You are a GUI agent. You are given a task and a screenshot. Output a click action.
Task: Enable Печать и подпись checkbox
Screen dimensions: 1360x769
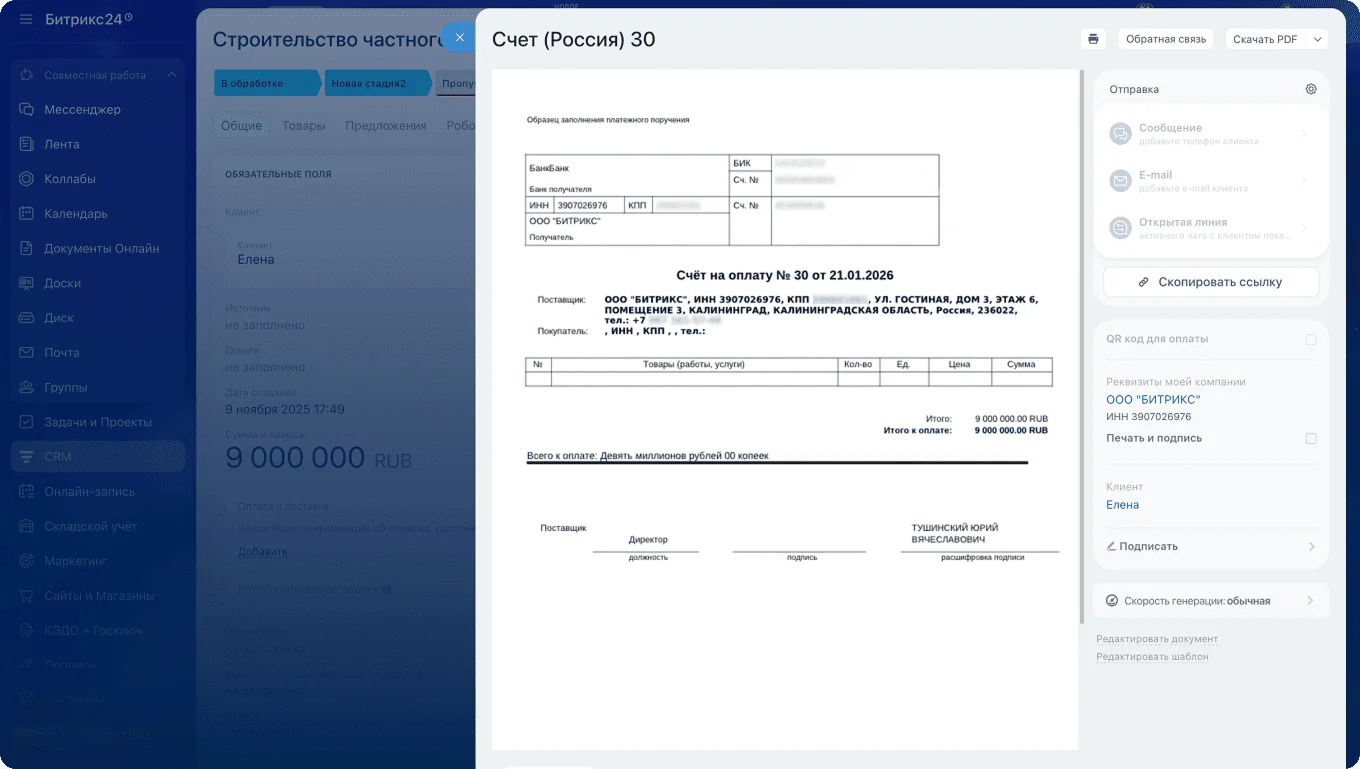[1311, 439]
